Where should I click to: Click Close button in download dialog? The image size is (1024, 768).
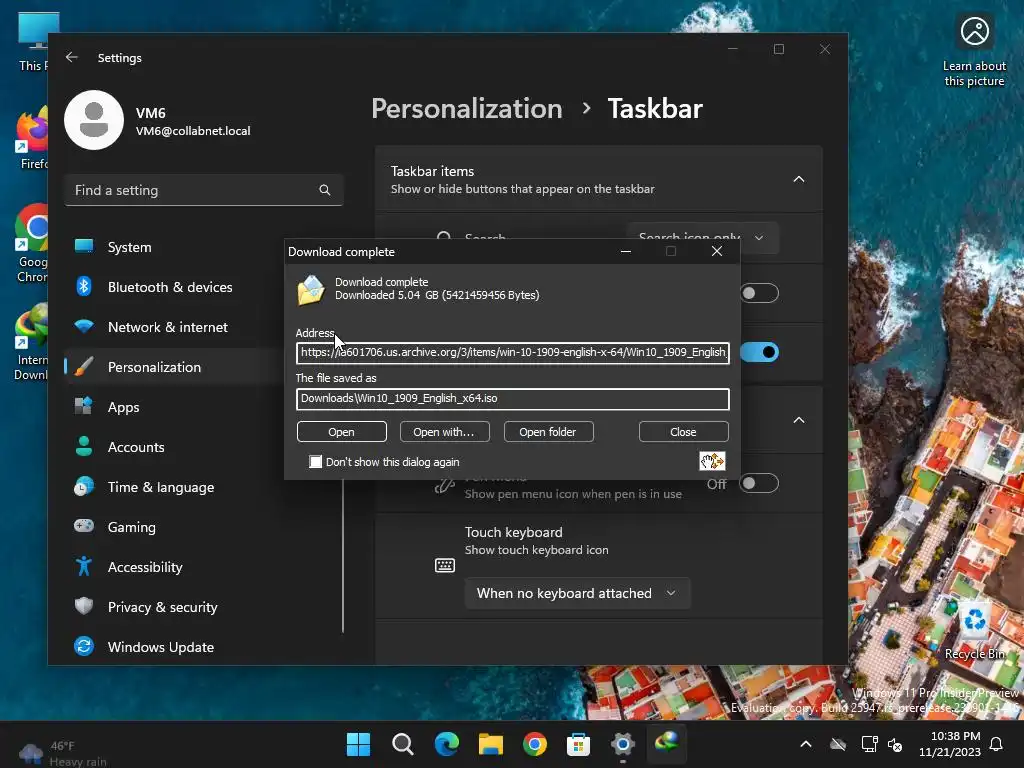(683, 432)
